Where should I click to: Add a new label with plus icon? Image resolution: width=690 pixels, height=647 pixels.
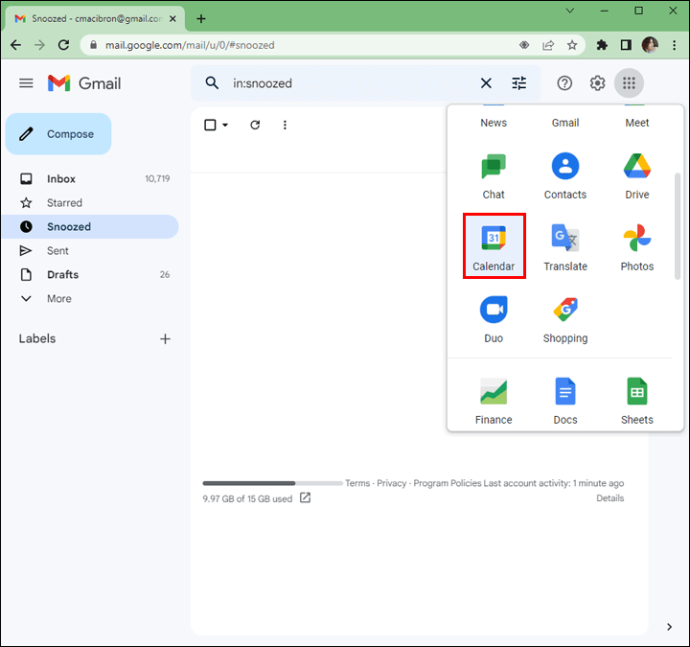[x=165, y=338]
